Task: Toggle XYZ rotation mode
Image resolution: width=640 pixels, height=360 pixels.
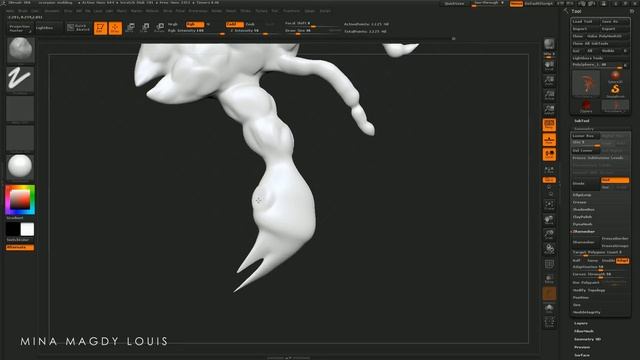Action: [x=549, y=180]
